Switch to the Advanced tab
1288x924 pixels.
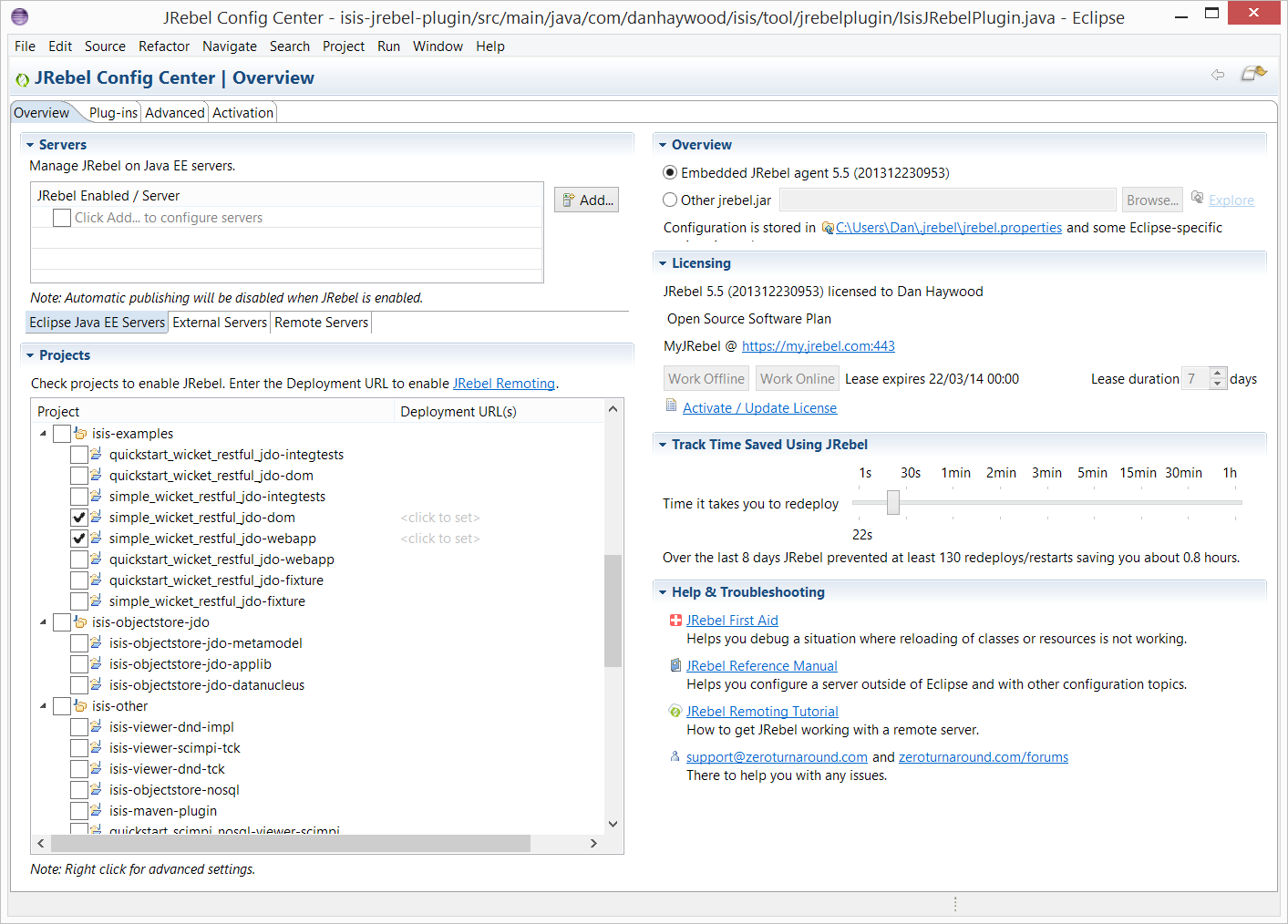coord(175,113)
